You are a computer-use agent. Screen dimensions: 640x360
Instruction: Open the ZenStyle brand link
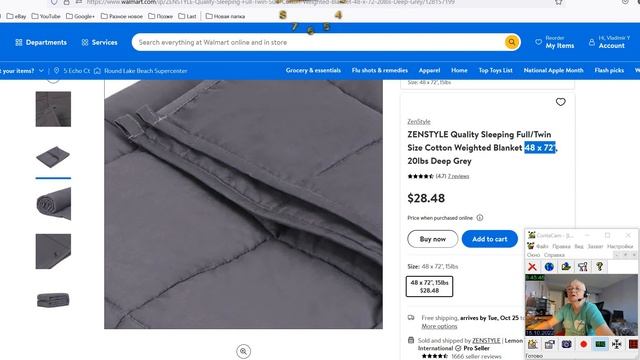point(419,122)
